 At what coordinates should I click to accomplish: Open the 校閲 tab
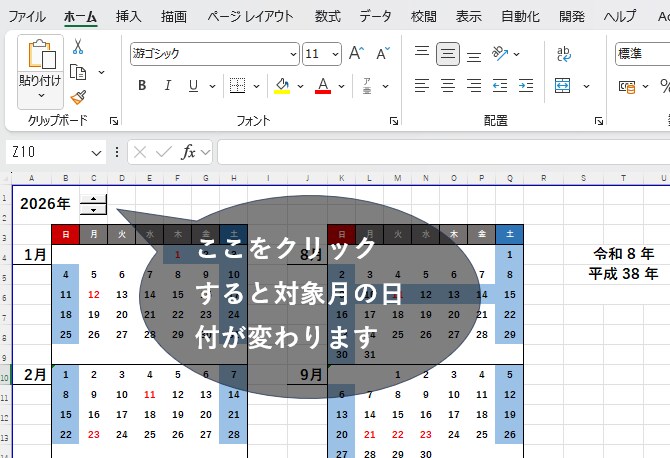pyautogui.click(x=423, y=17)
